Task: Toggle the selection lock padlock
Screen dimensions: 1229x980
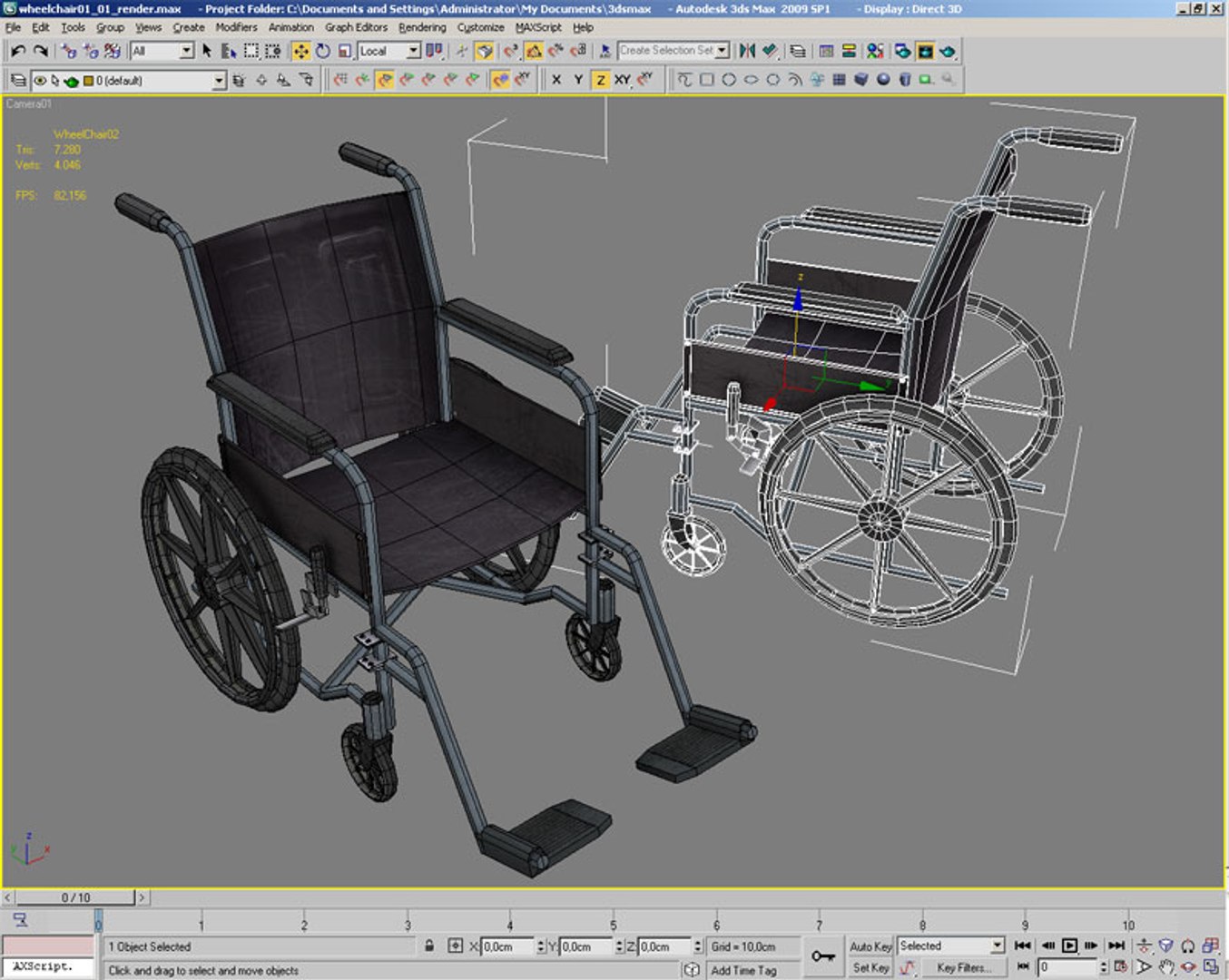Action: [429, 946]
